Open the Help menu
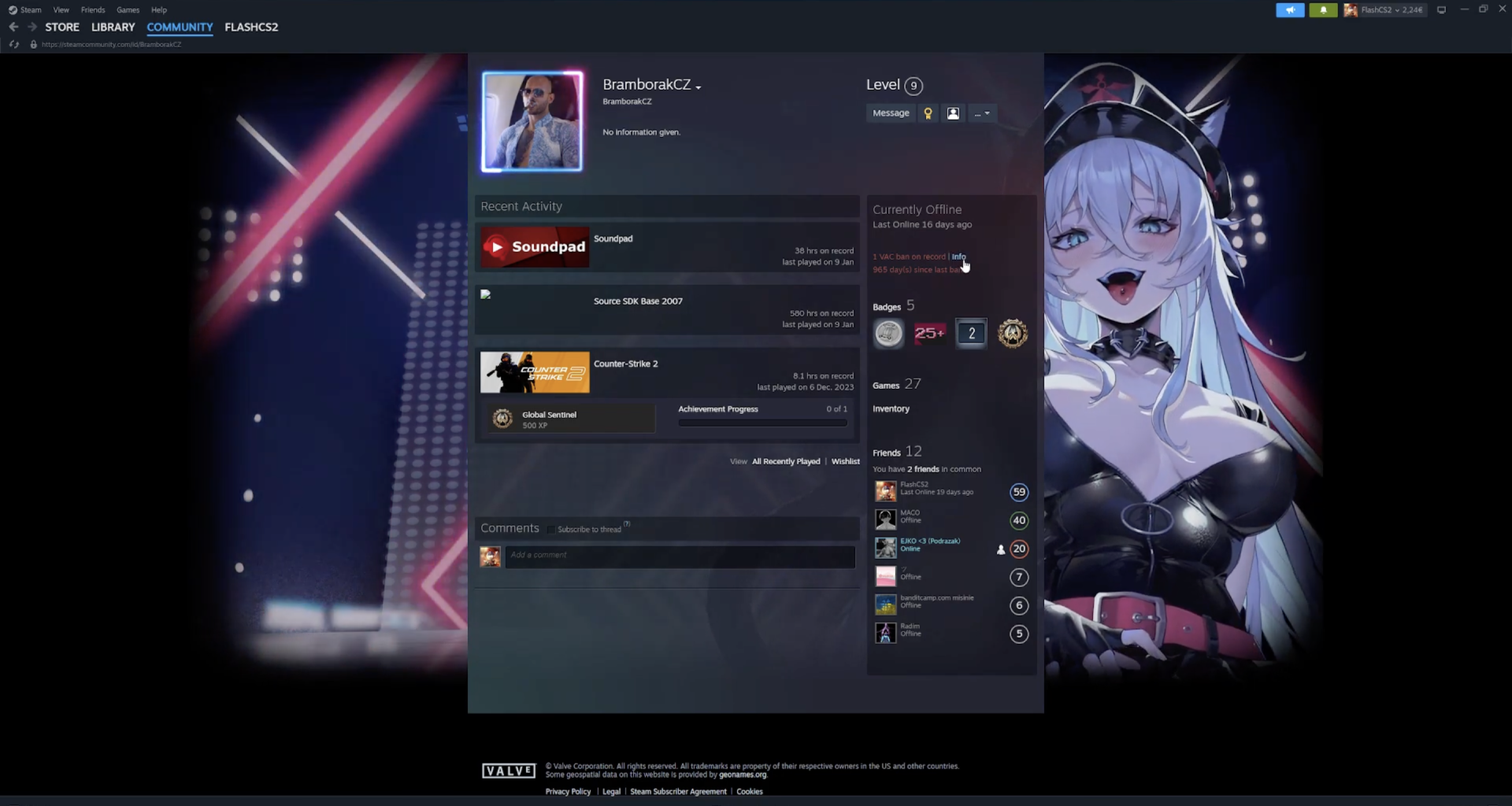 (x=159, y=10)
